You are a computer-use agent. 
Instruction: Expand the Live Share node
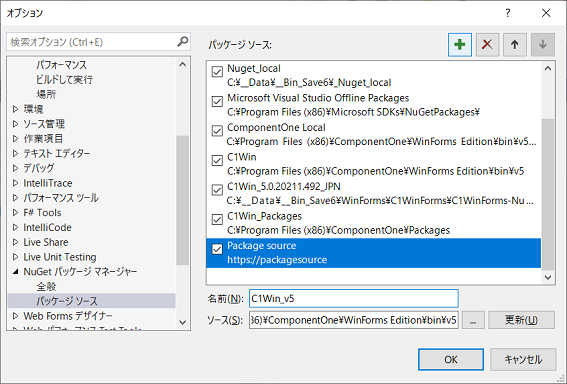(x=16, y=242)
